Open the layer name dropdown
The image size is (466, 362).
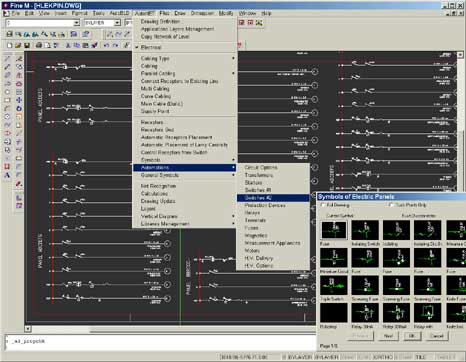76,23
